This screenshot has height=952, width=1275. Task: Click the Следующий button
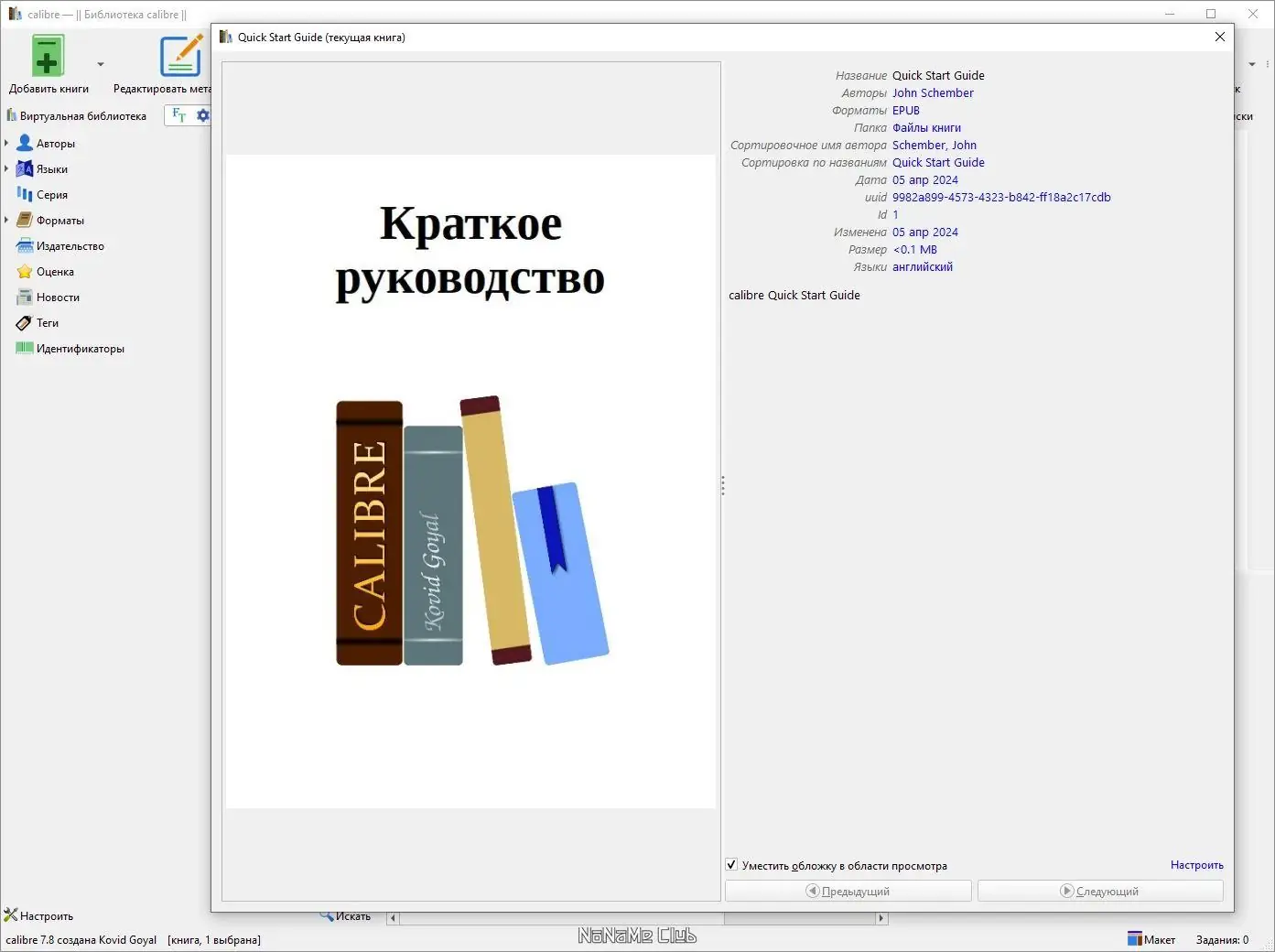tap(1100, 891)
